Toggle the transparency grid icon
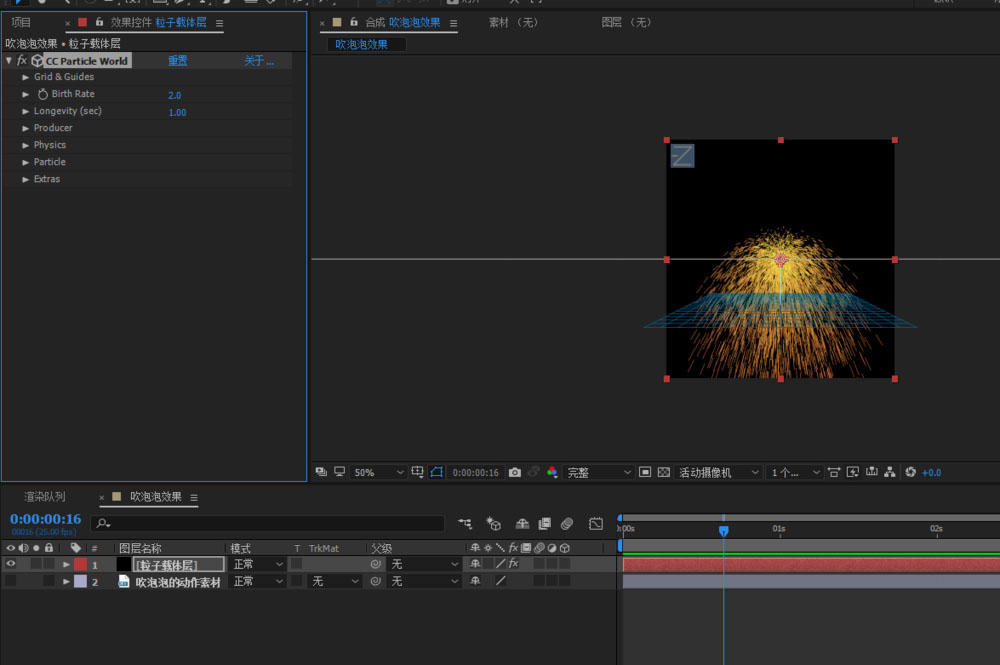The image size is (1000, 665). [663, 472]
